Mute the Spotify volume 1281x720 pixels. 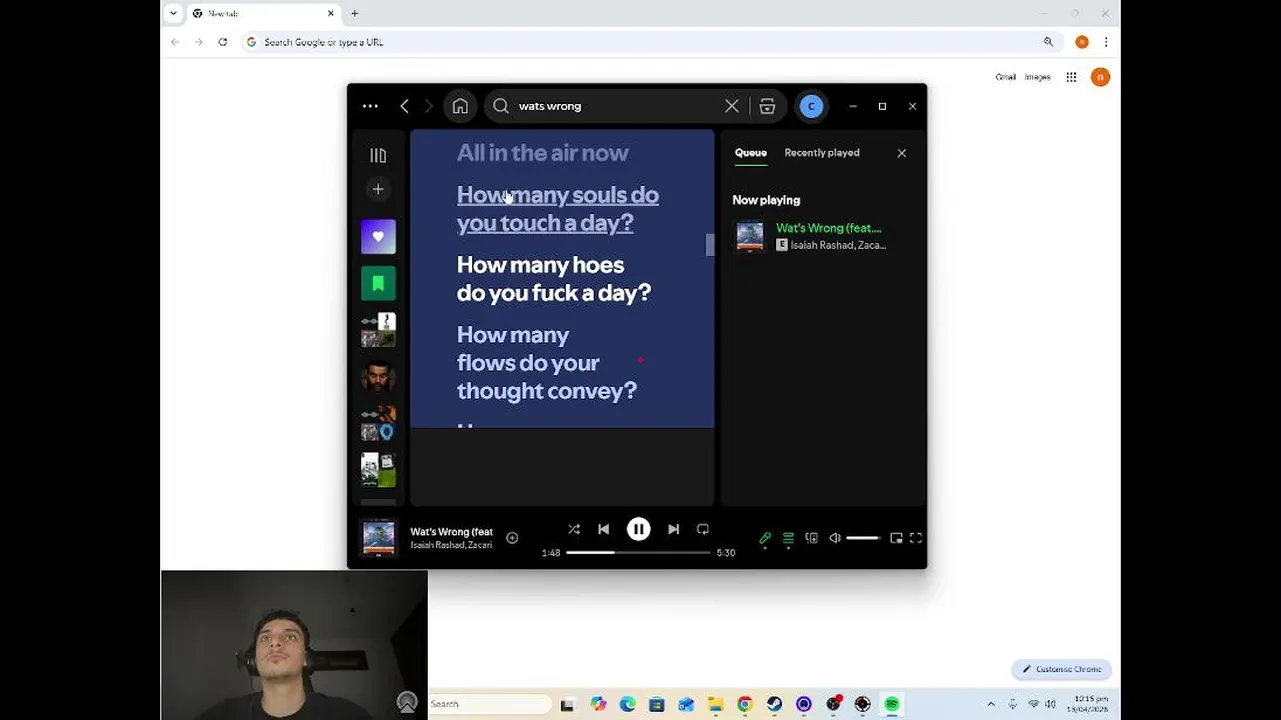pos(835,538)
